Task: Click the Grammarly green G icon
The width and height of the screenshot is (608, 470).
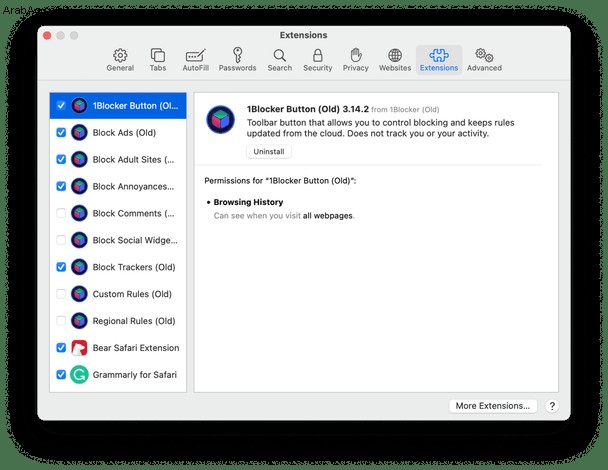Action: (x=79, y=375)
